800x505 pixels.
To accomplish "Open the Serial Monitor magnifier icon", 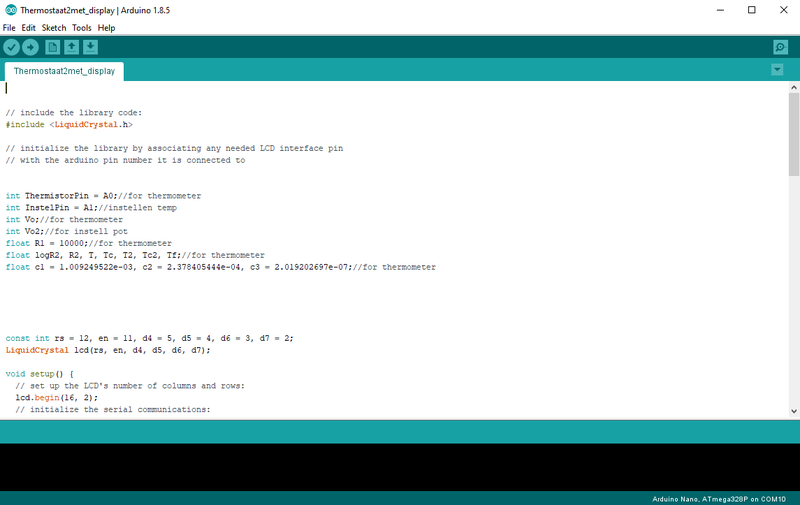I will 780,47.
